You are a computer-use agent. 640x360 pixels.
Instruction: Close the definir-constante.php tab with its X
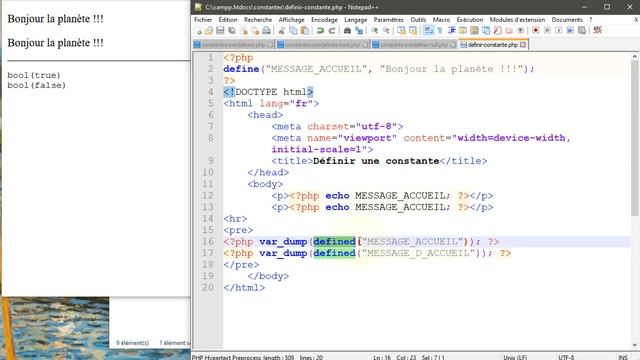[523, 45]
